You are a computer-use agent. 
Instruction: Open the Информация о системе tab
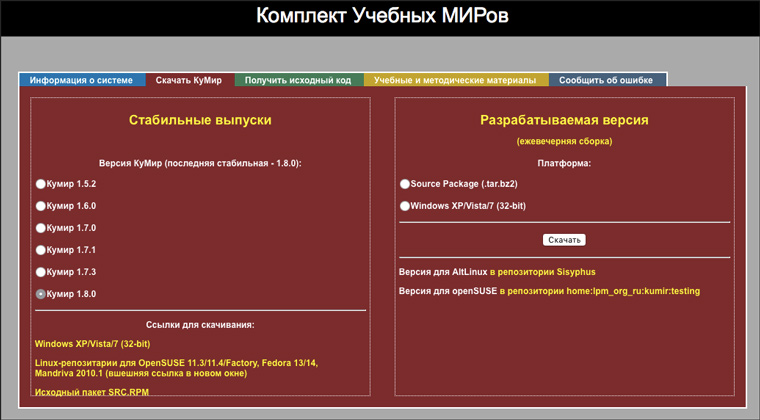(81, 80)
